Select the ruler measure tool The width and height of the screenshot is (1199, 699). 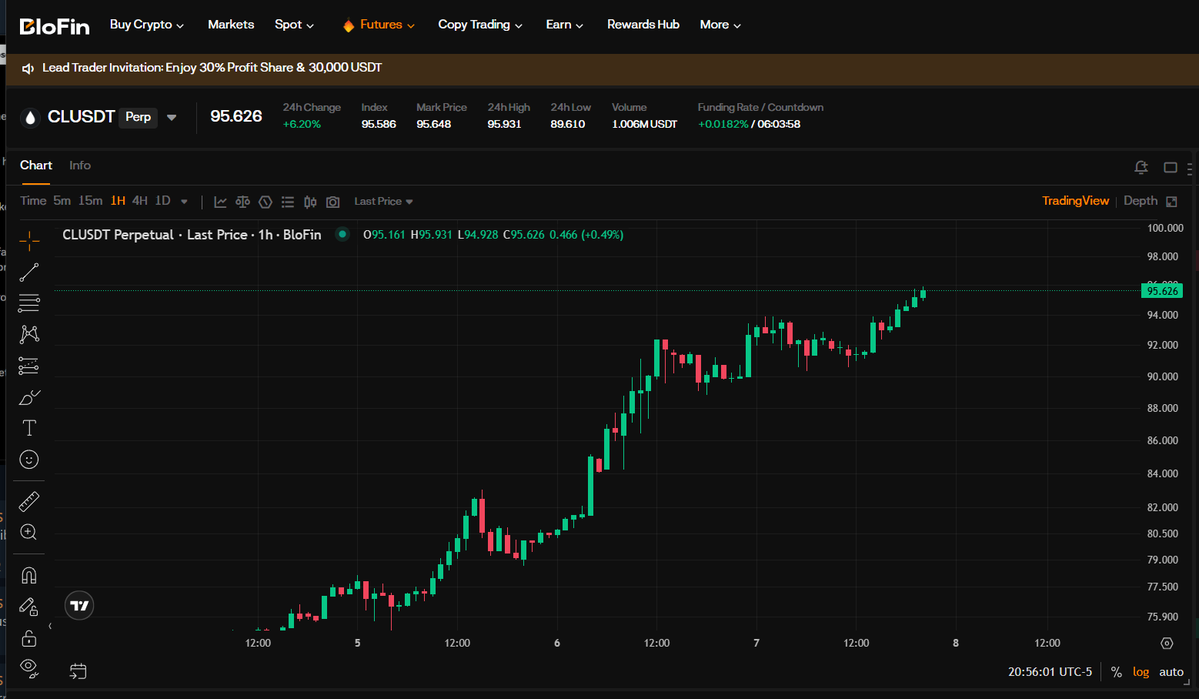click(x=29, y=502)
